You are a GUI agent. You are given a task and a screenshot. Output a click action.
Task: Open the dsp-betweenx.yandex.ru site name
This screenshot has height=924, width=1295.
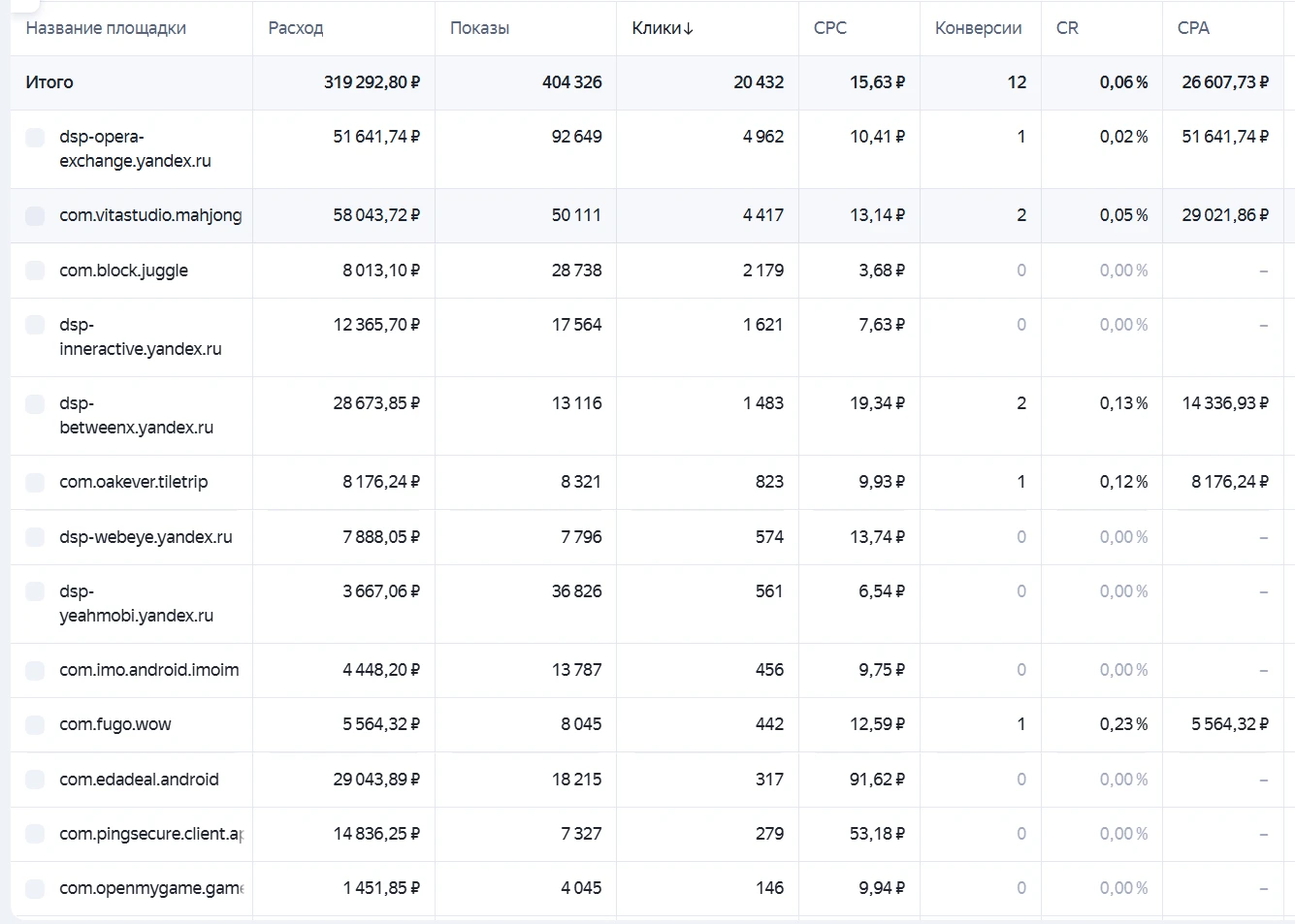(136, 416)
